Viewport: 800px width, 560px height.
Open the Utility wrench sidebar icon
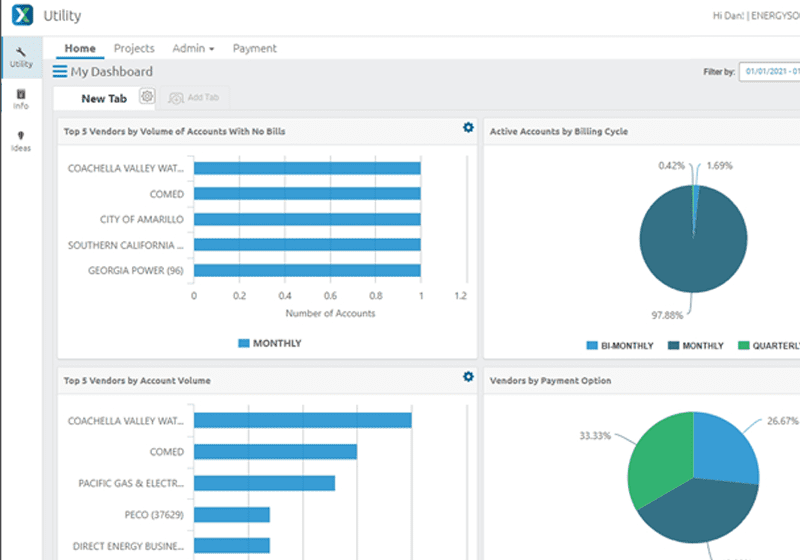(x=21, y=57)
